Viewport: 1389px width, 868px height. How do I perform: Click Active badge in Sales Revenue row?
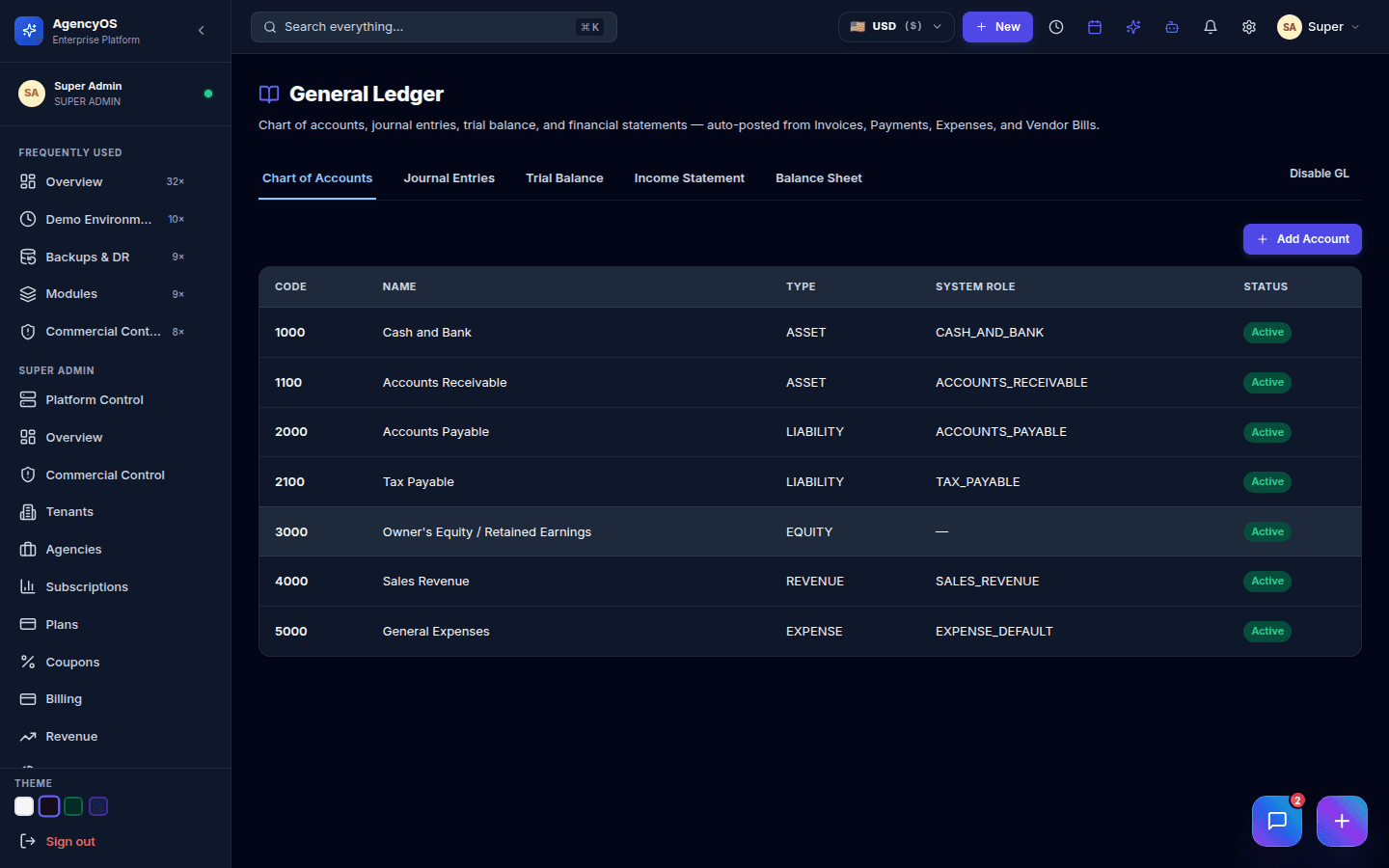pyautogui.click(x=1267, y=582)
